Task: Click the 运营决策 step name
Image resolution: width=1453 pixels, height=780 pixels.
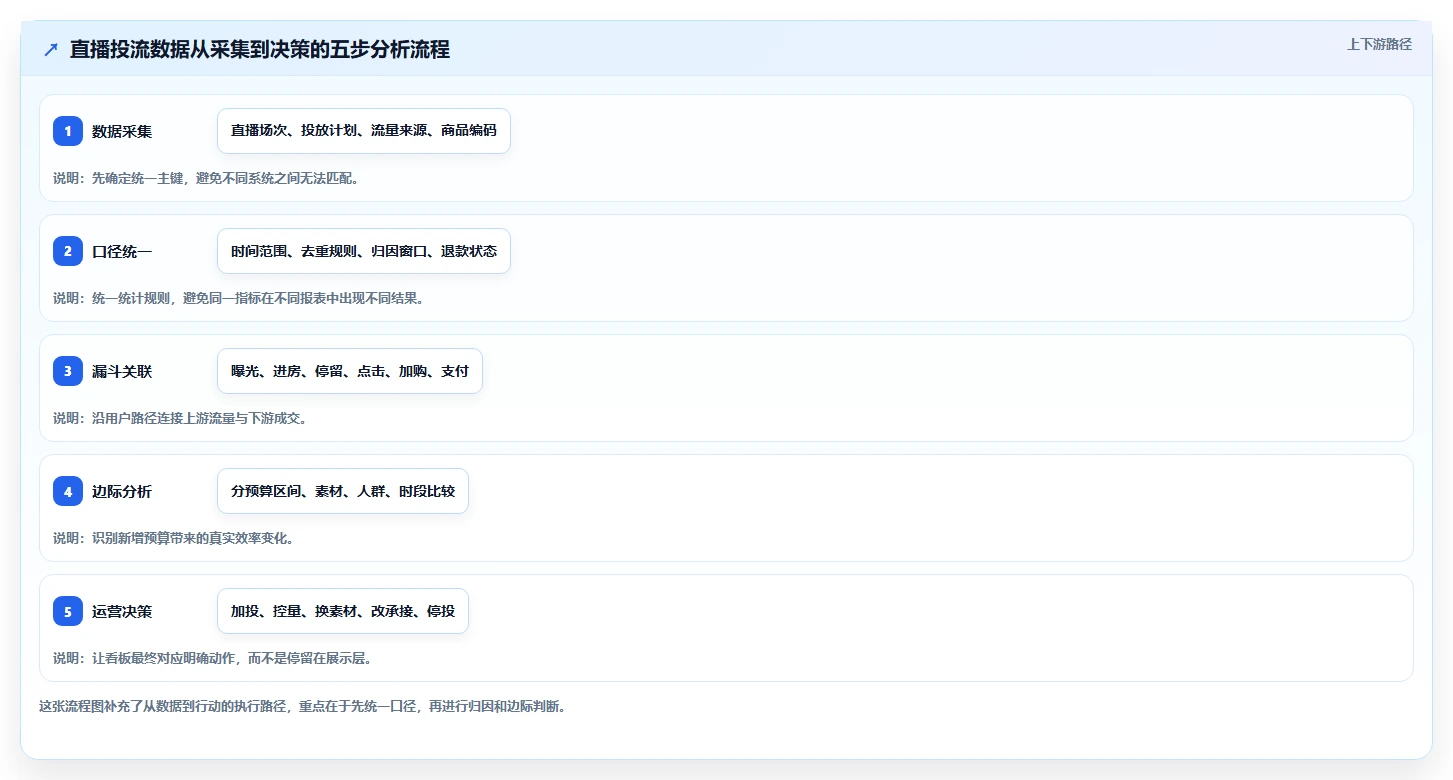Action: (x=122, y=611)
